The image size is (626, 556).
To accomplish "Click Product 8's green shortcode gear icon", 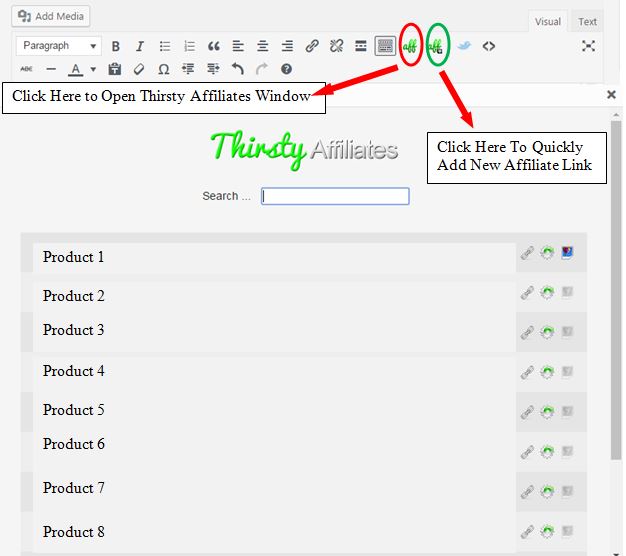I will [x=547, y=531].
